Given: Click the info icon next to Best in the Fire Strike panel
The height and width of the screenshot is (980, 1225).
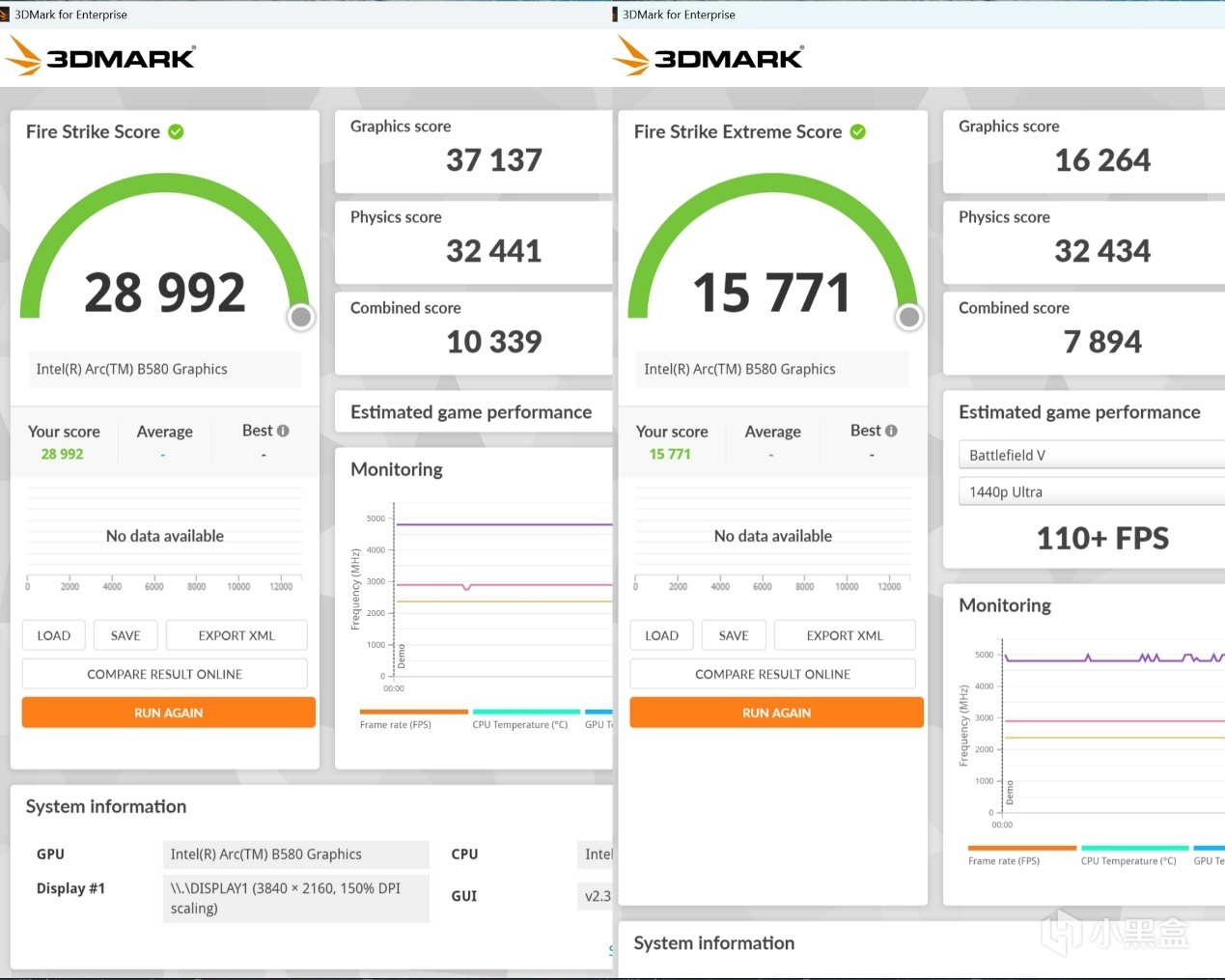Looking at the screenshot, I should (283, 431).
